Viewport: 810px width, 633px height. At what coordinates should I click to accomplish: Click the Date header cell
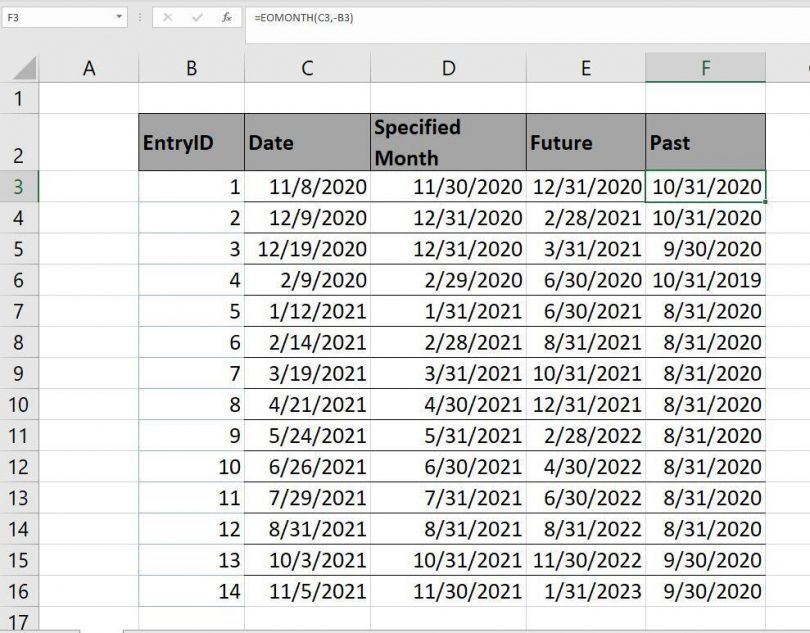coord(307,142)
